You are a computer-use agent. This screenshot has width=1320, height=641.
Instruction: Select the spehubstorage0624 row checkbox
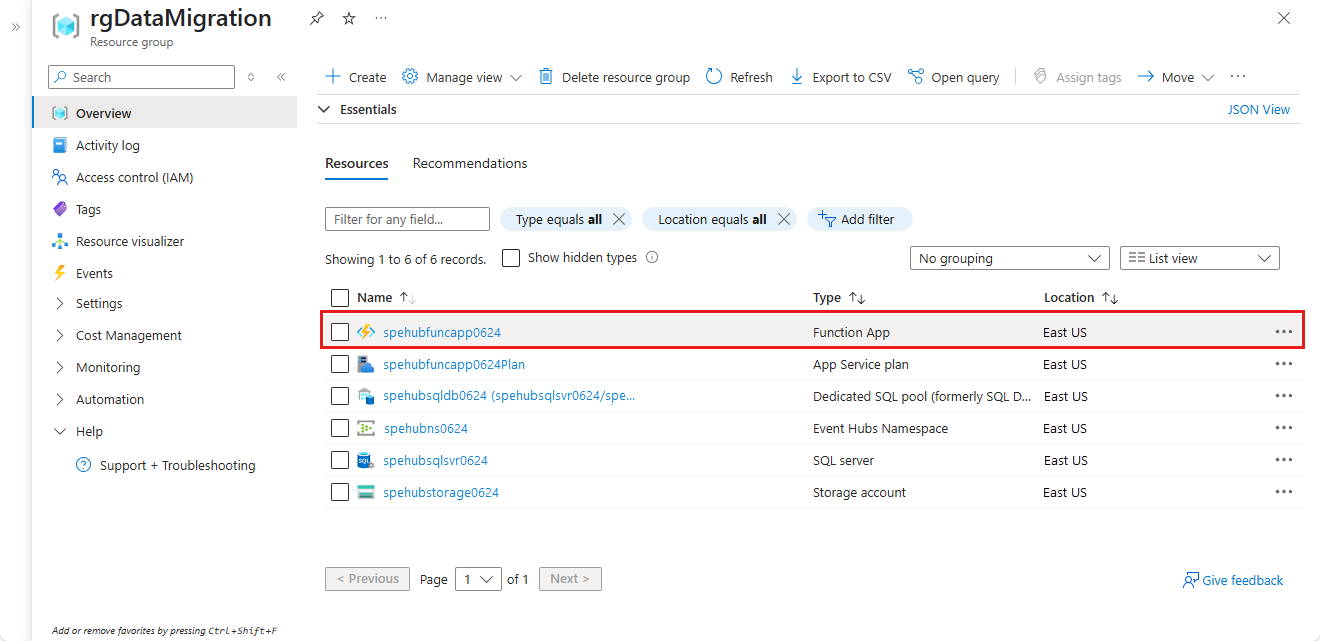click(x=340, y=492)
